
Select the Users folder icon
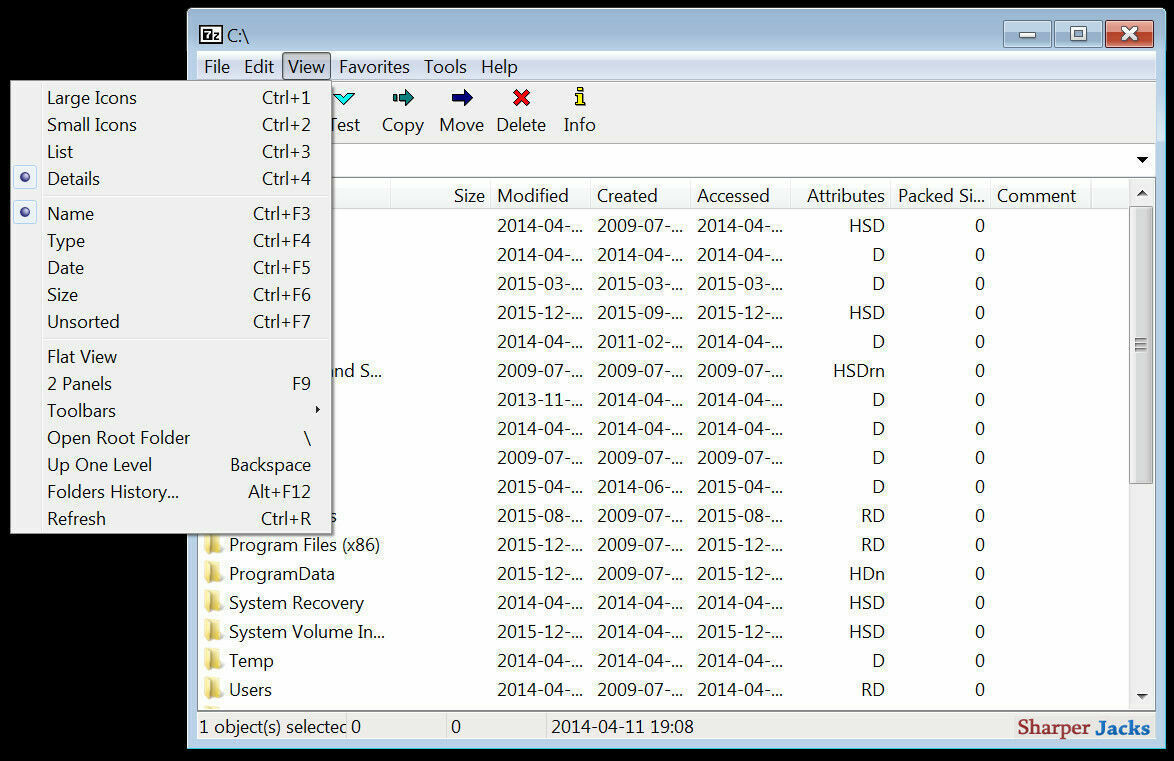point(213,689)
